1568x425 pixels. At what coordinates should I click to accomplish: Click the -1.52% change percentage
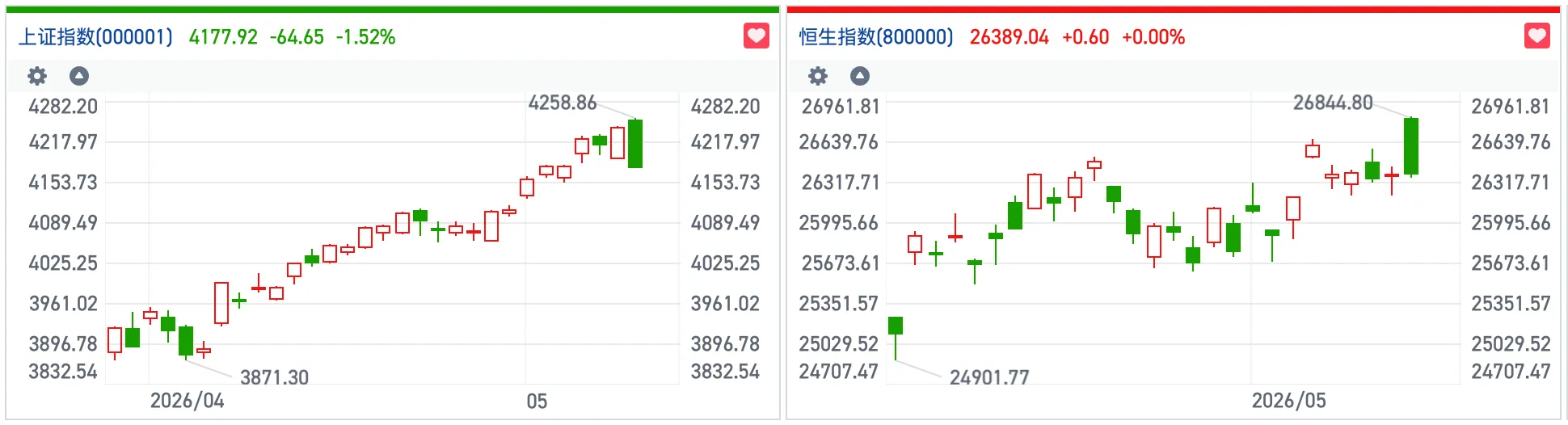pos(365,37)
